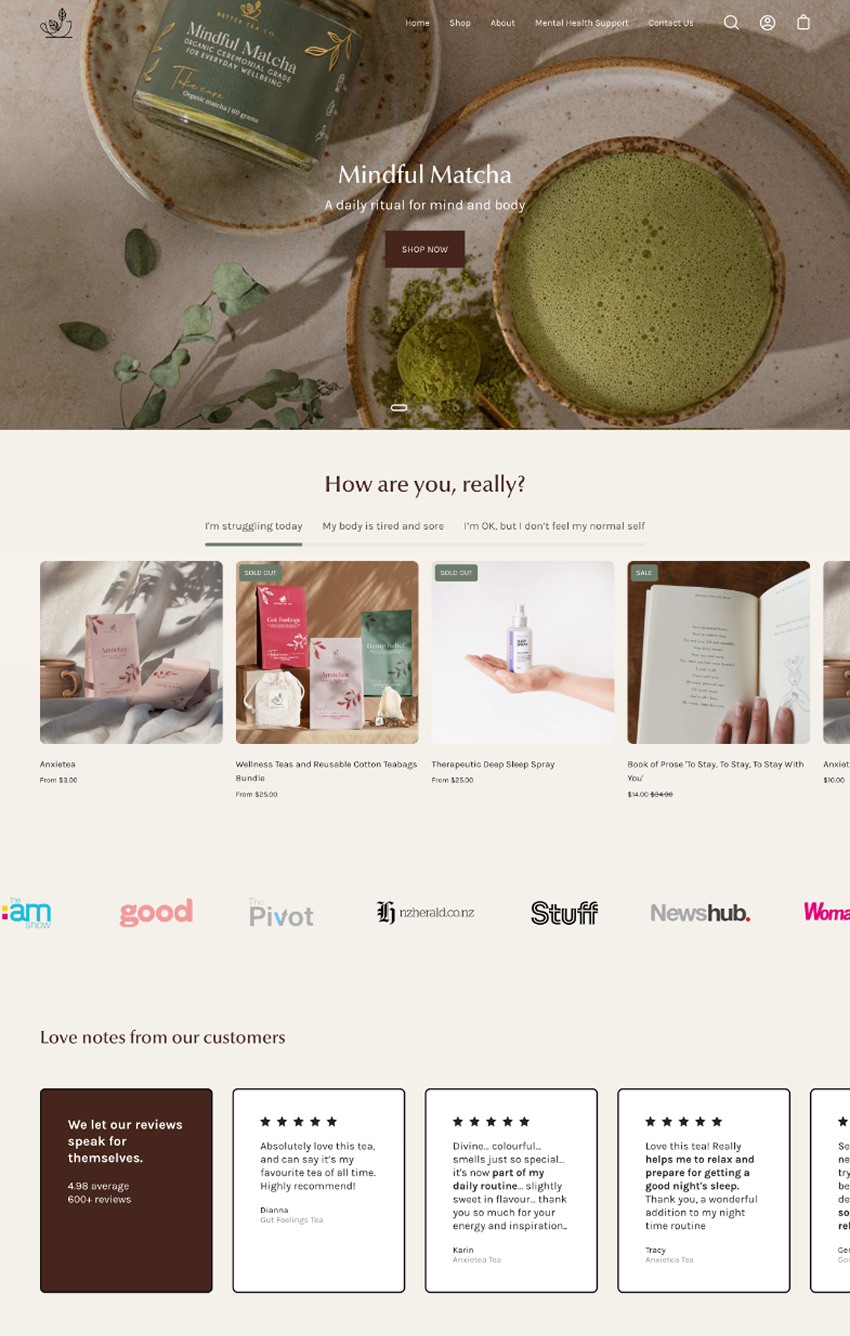
Task: Open the search icon in header
Action: click(731, 23)
